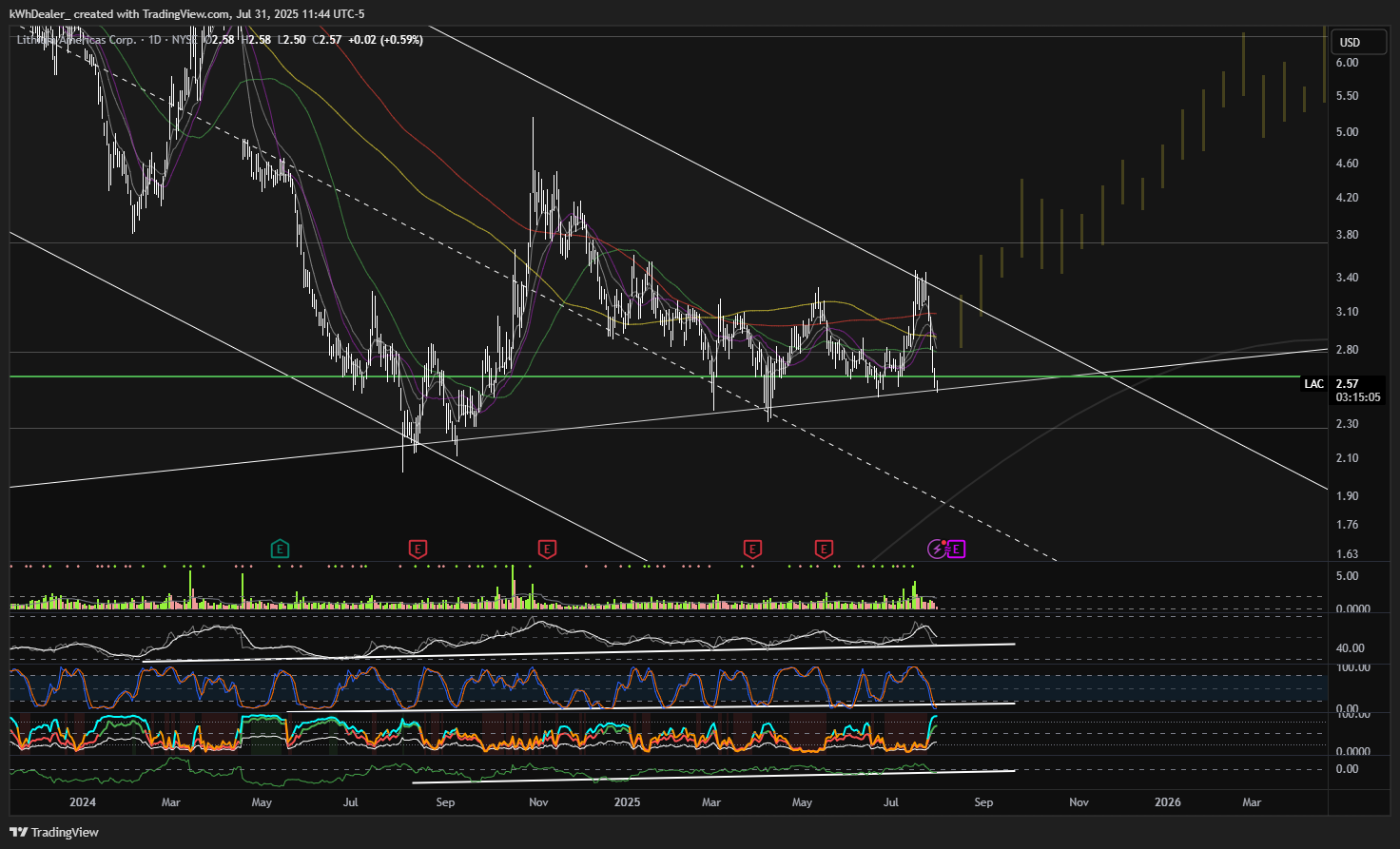Click the kWhDealer_ created with TradingView.com header
The width and height of the screenshot is (1400, 849).
186,14
